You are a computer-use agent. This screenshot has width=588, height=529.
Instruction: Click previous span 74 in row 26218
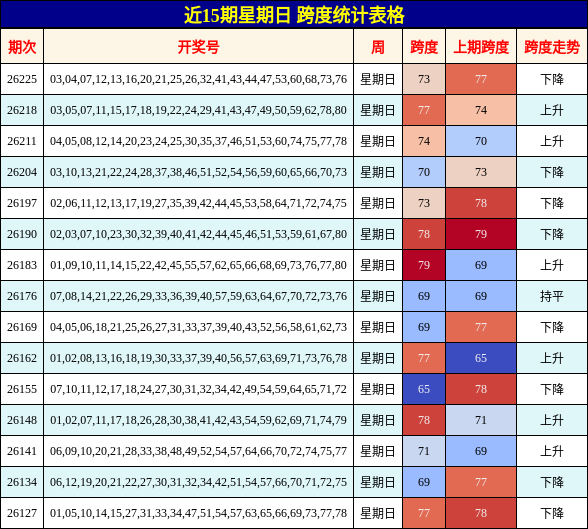click(481, 110)
